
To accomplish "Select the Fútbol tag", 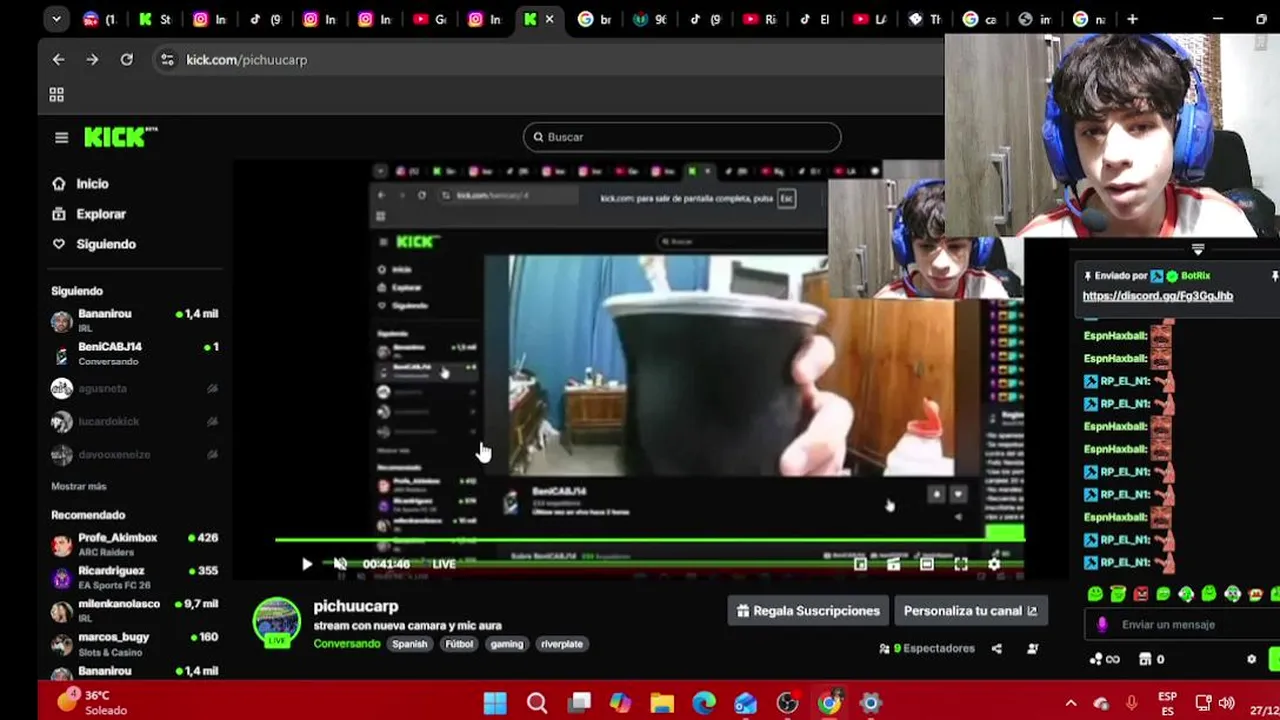I will pyautogui.click(x=459, y=644).
